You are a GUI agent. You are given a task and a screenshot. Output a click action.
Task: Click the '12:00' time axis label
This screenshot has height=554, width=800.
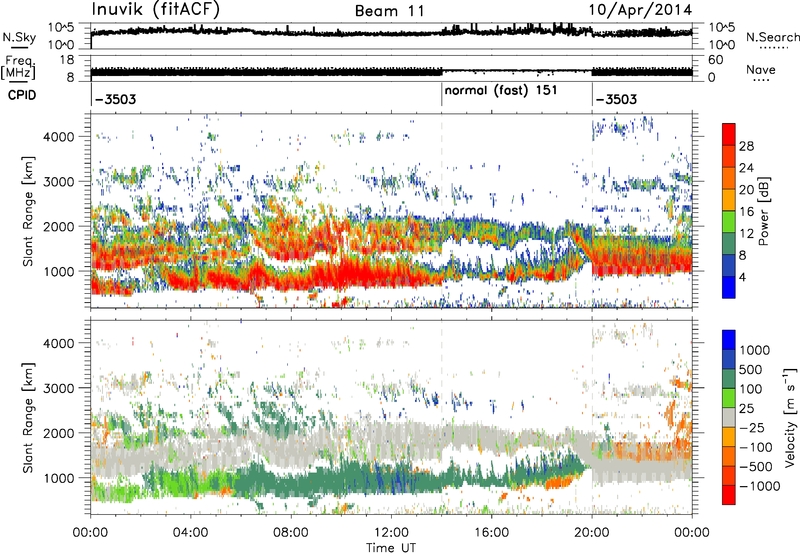point(391,533)
